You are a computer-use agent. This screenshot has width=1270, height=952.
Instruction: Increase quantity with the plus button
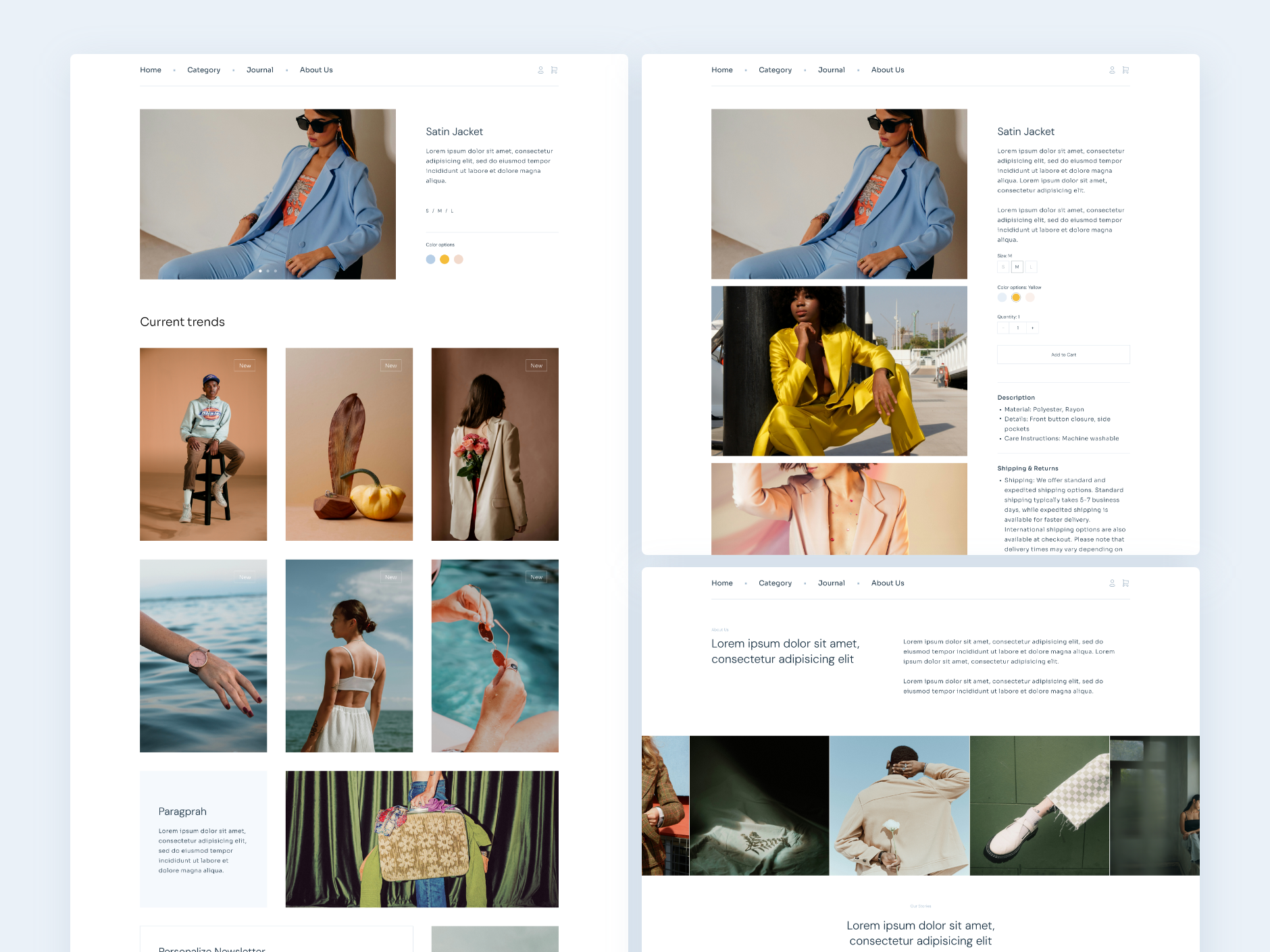1032,328
